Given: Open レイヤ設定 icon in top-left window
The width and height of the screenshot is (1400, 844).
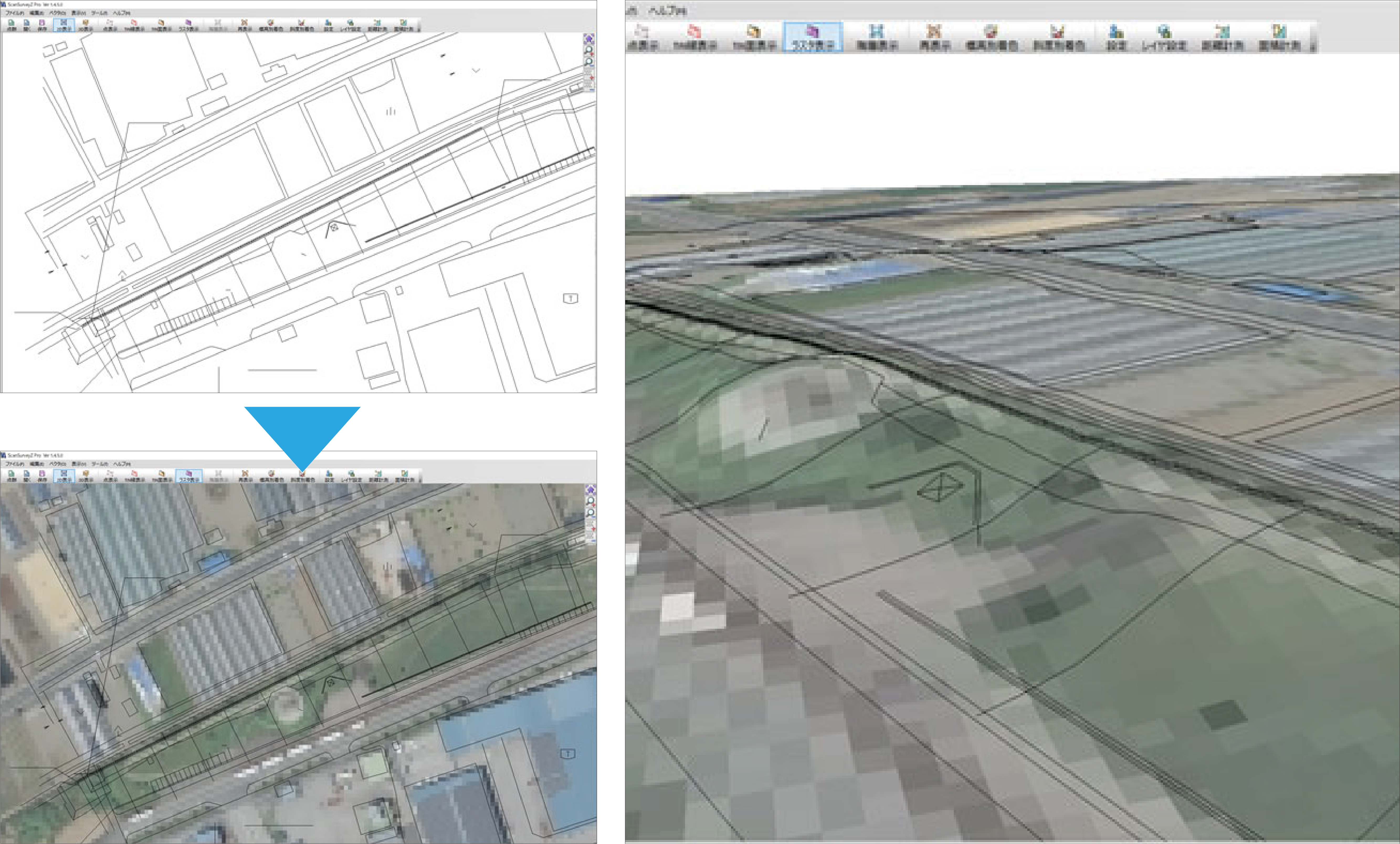Looking at the screenshot, I should (x=351, y=25).
